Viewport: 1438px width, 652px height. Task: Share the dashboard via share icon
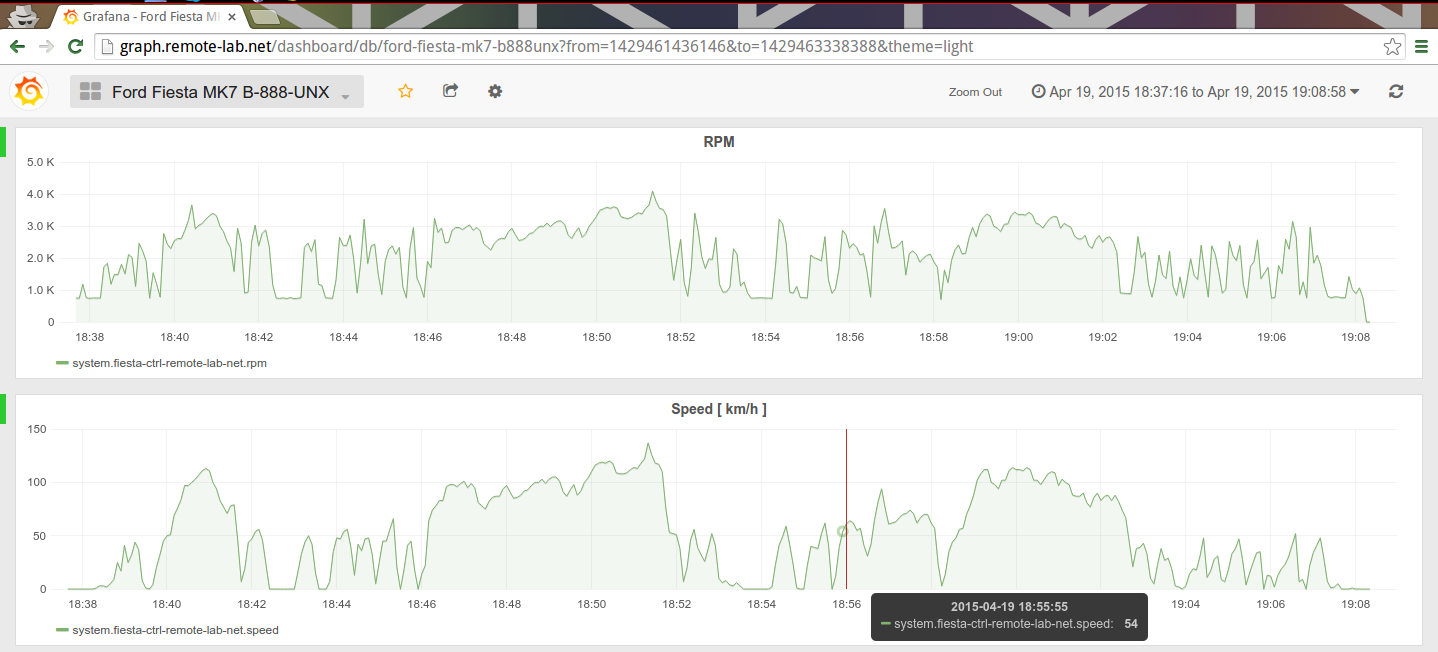click(x=450, y=91)
